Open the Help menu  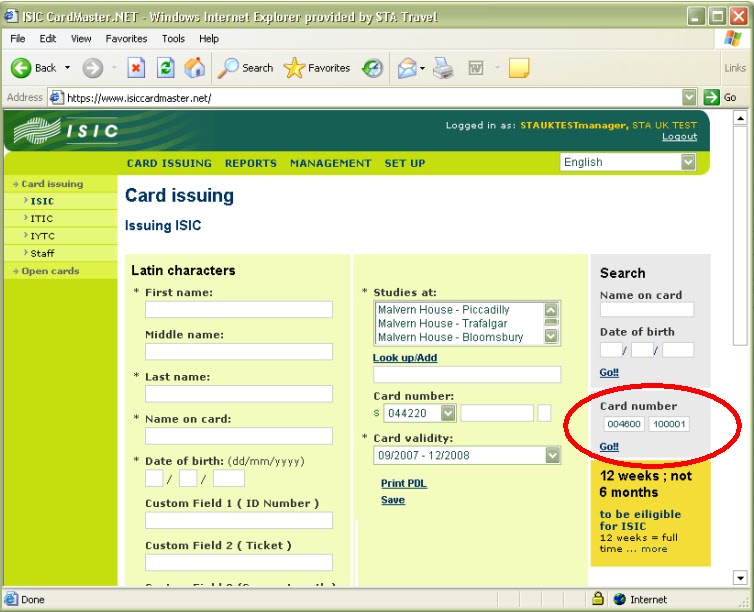tap(209, 38)
